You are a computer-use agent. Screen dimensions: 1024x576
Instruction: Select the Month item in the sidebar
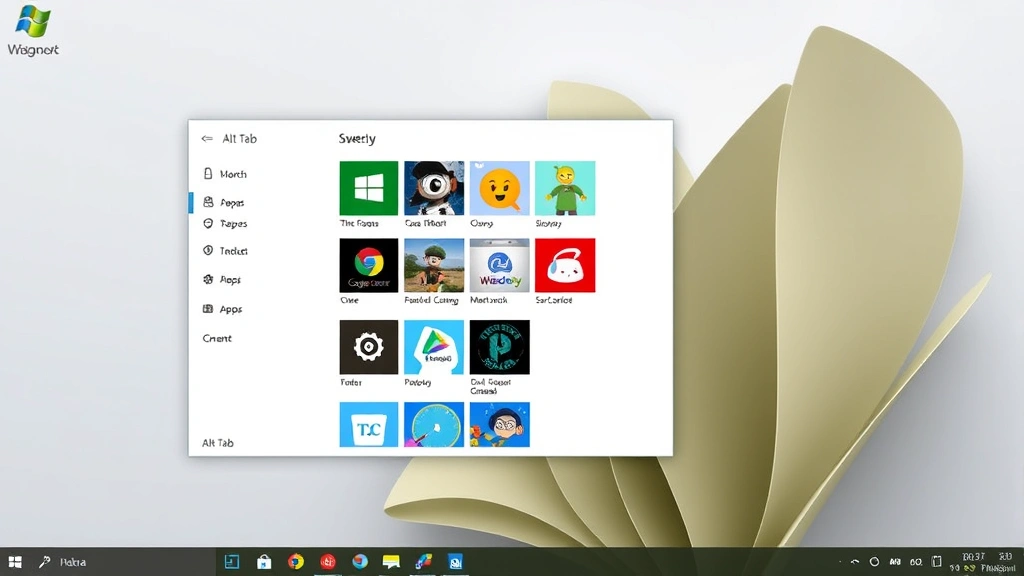231,173
